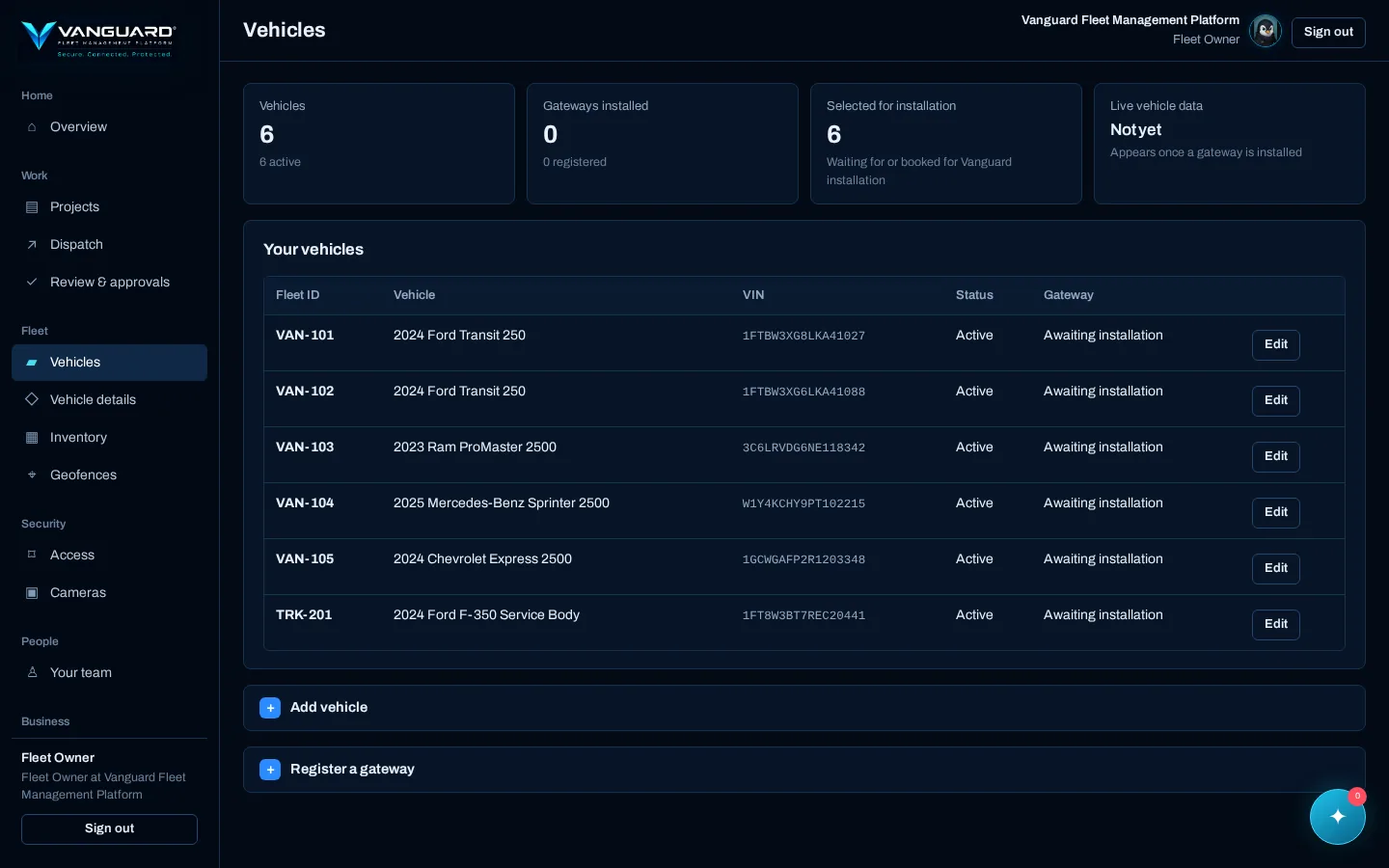Screen dimensions: 1389x868
Task: Expand the Register a gateway section
Action: (x=804, y=770)
